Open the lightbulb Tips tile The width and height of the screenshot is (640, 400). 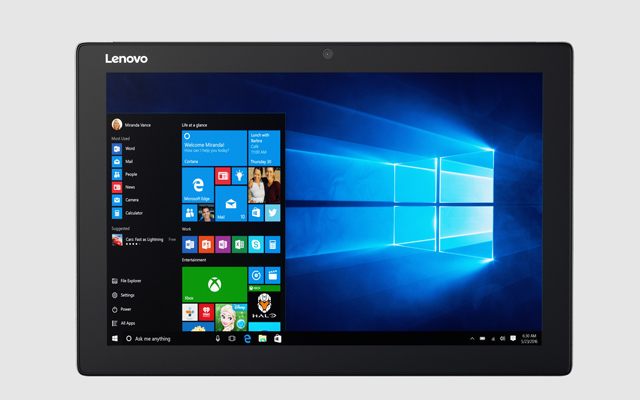239,176
